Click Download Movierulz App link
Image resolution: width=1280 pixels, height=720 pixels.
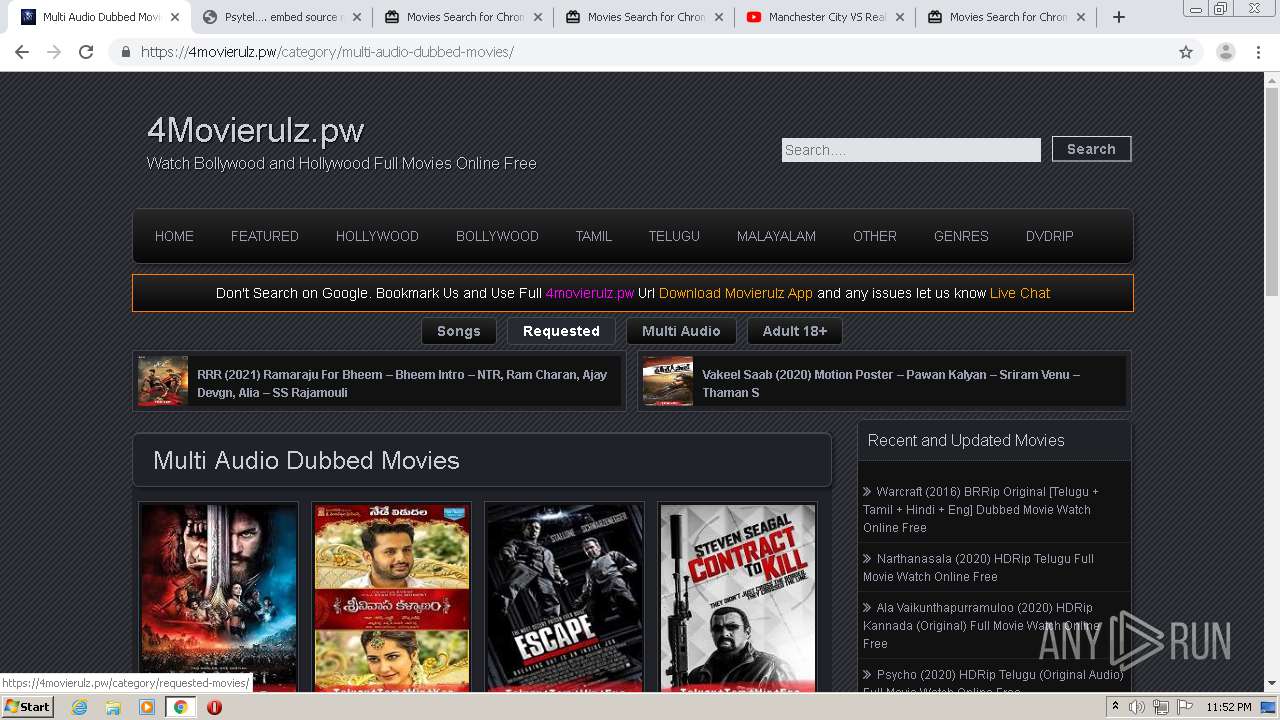tap(736, 293)
